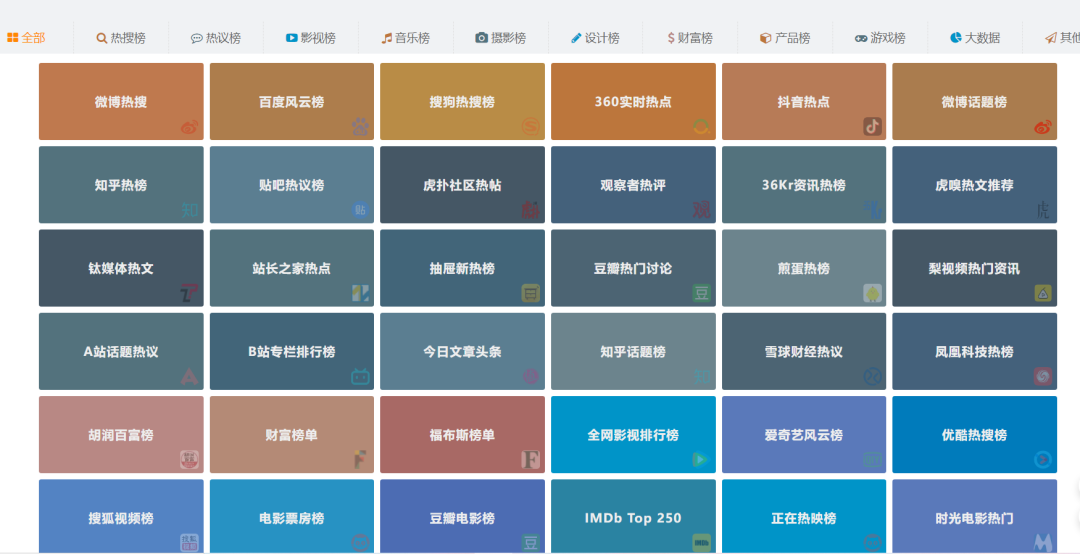Open the 36Kr资讯热榜 card

804,185
